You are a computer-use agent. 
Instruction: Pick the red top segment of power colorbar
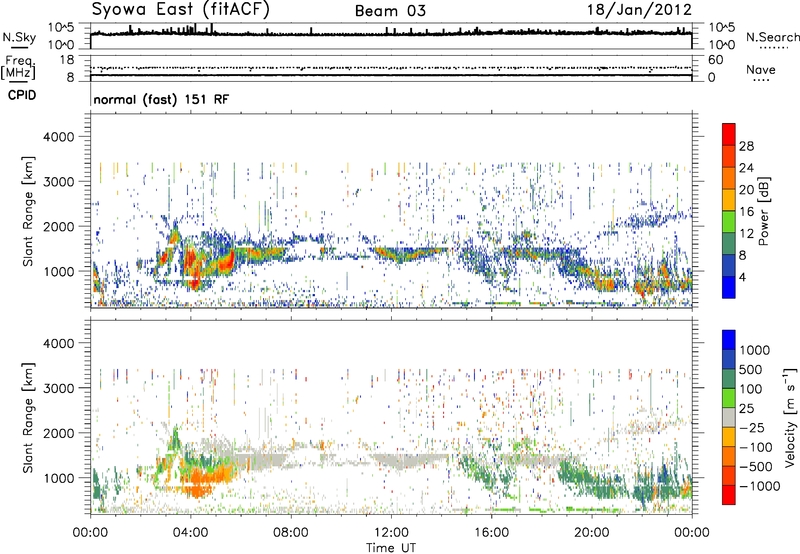[729, 135]
